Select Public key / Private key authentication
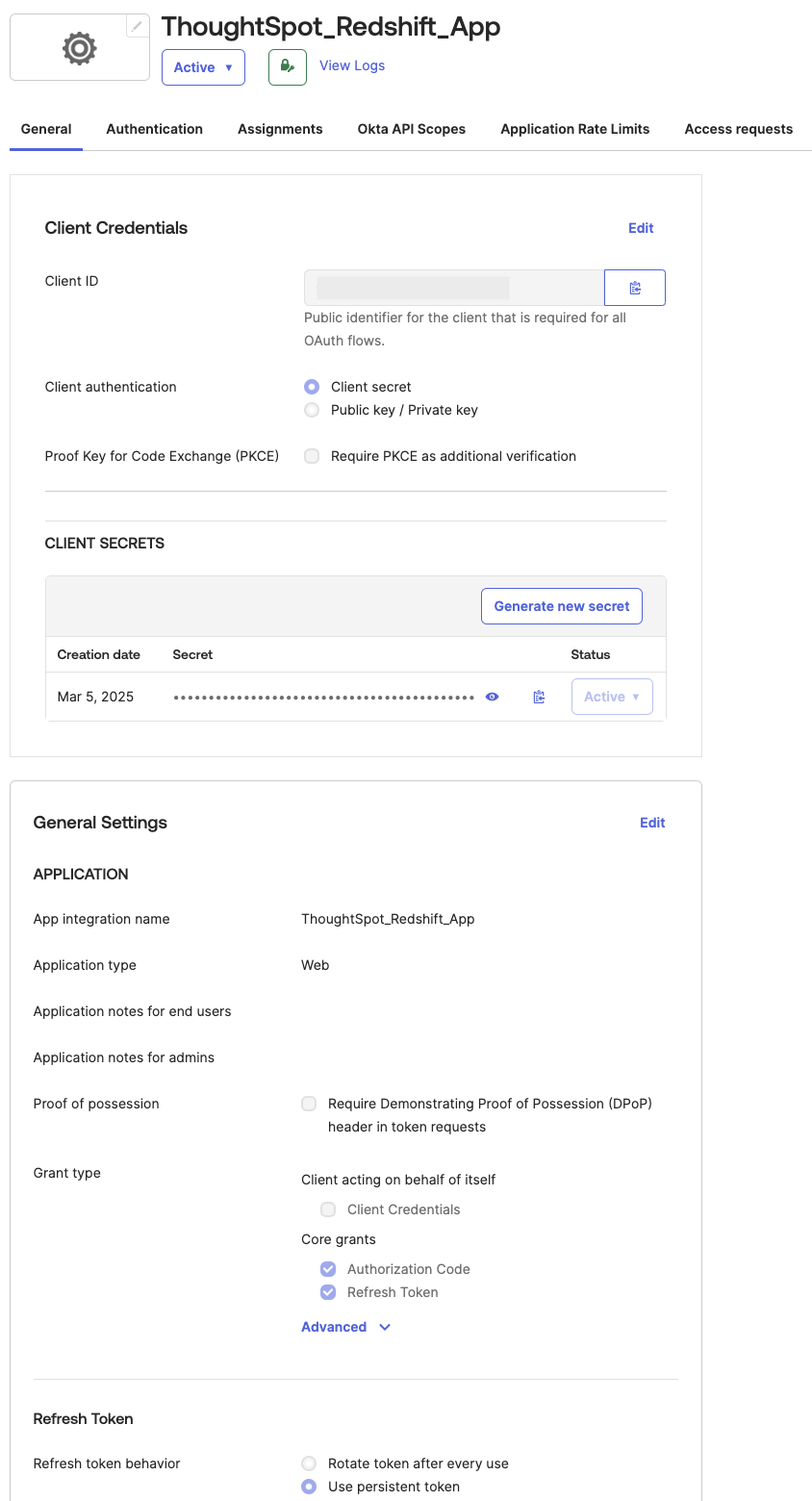The height and width of the screenshot is (1501, 812). click(312, 410)
